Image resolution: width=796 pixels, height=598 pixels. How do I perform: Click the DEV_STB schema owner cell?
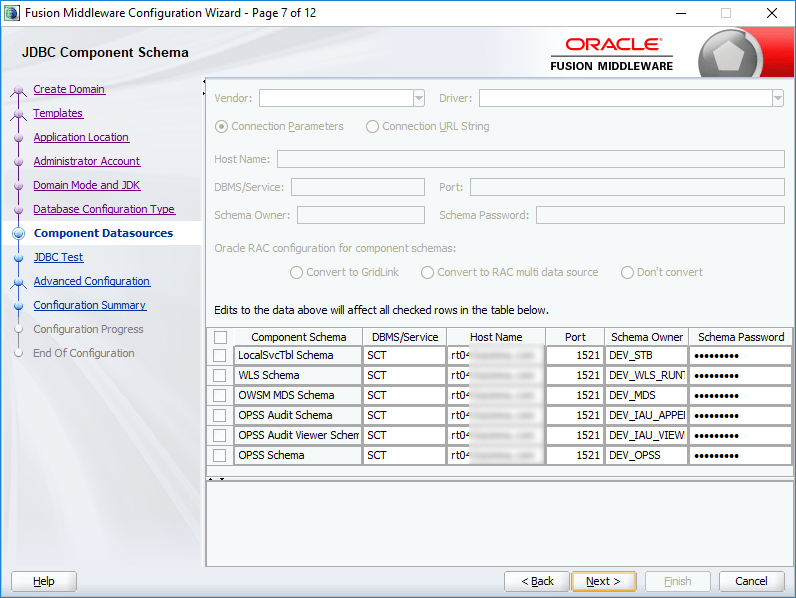coord(646,355)
